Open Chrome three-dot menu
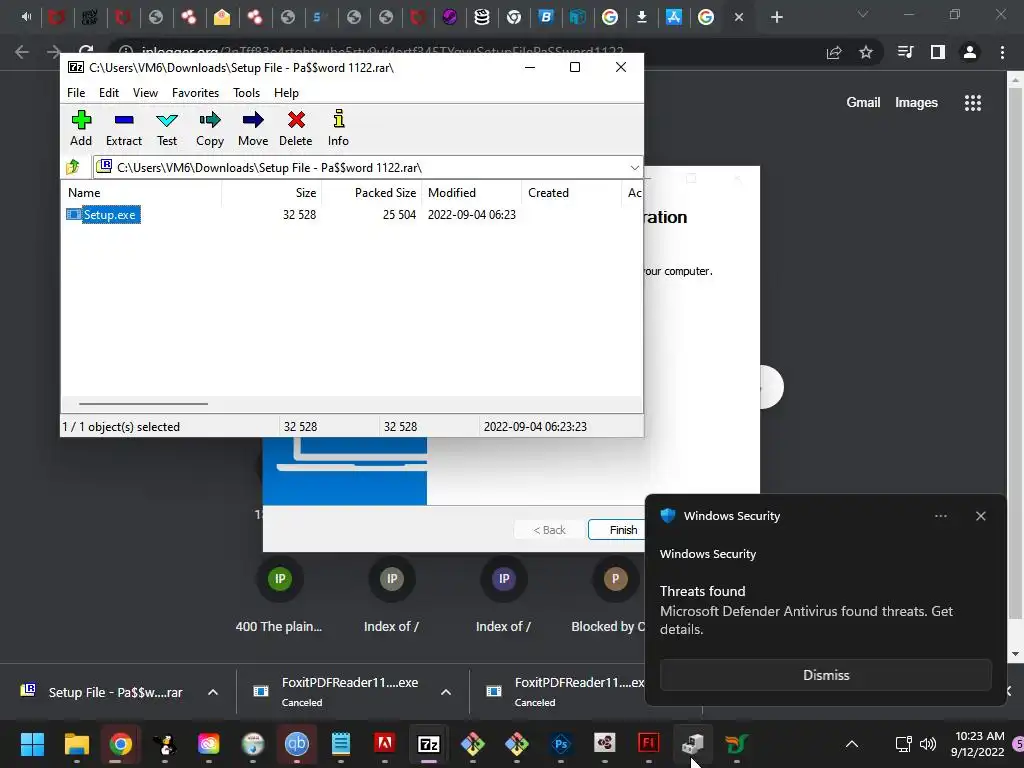The height and width of the screenshot is (768, 1024). [1002, 52]
